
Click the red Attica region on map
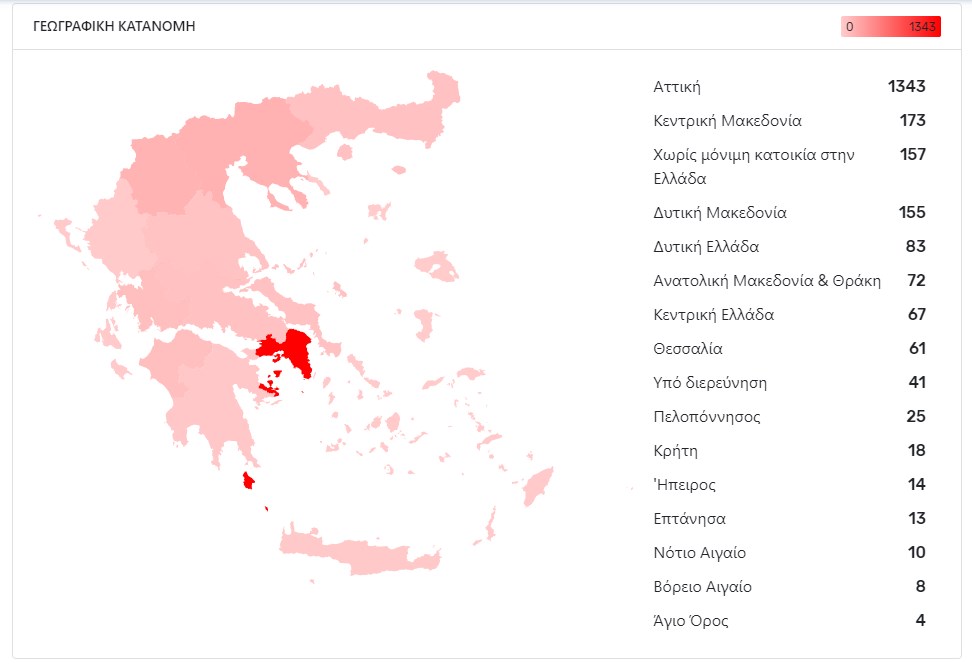[297, 351]
